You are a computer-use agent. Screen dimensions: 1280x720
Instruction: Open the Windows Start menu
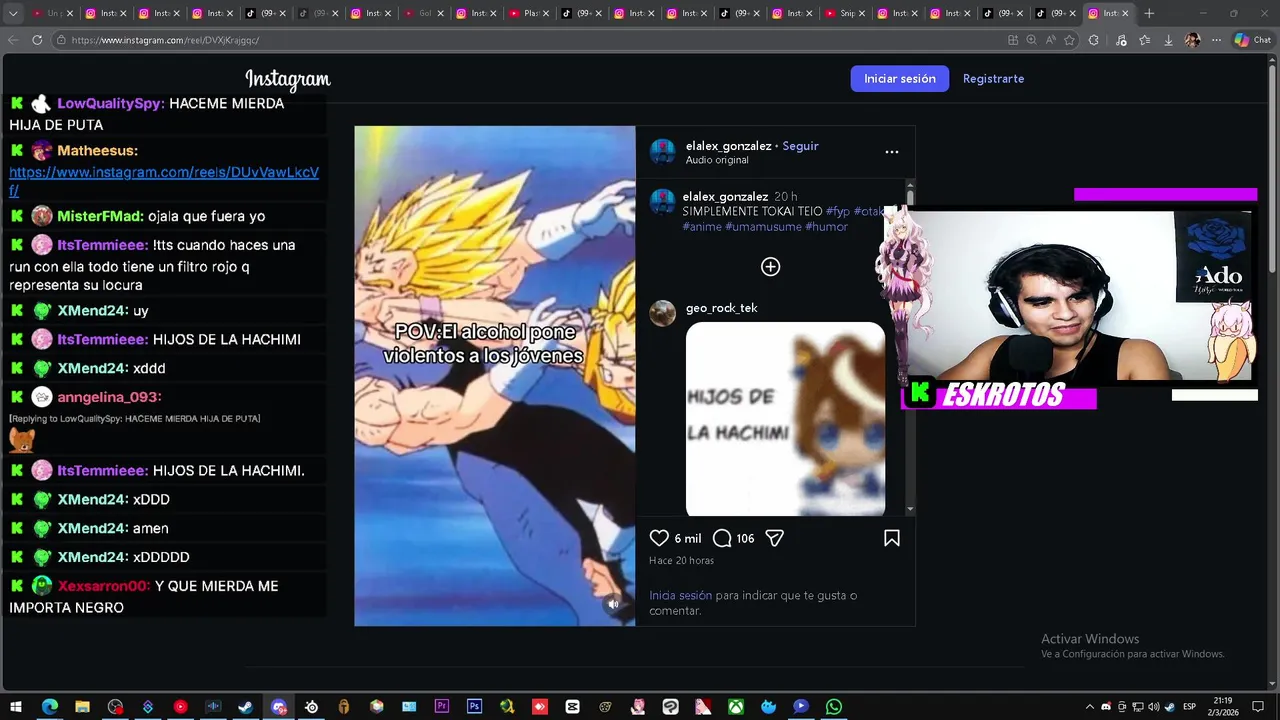tap(16, 706)
